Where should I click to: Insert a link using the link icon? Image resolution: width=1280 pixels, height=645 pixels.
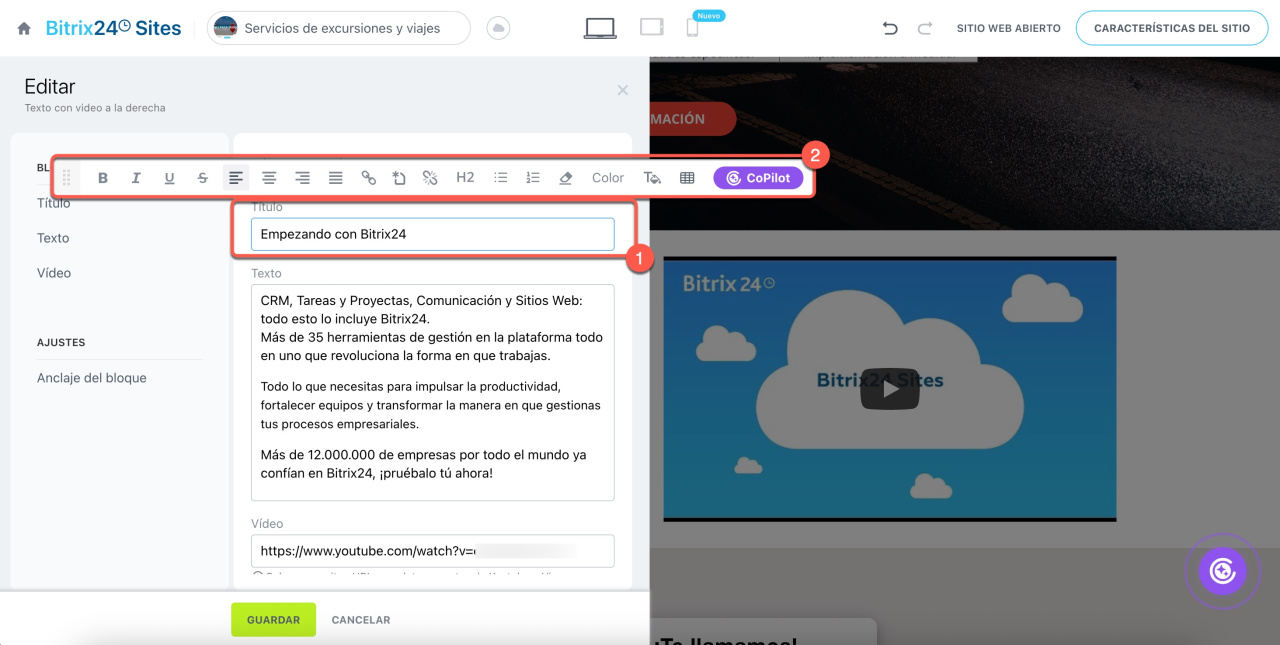(369, 178)
